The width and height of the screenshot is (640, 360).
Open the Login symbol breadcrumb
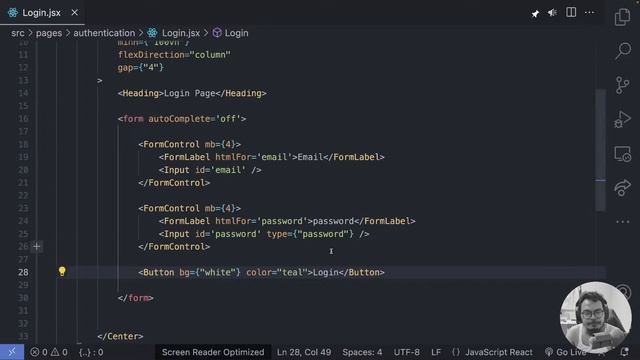pos(231,33)
